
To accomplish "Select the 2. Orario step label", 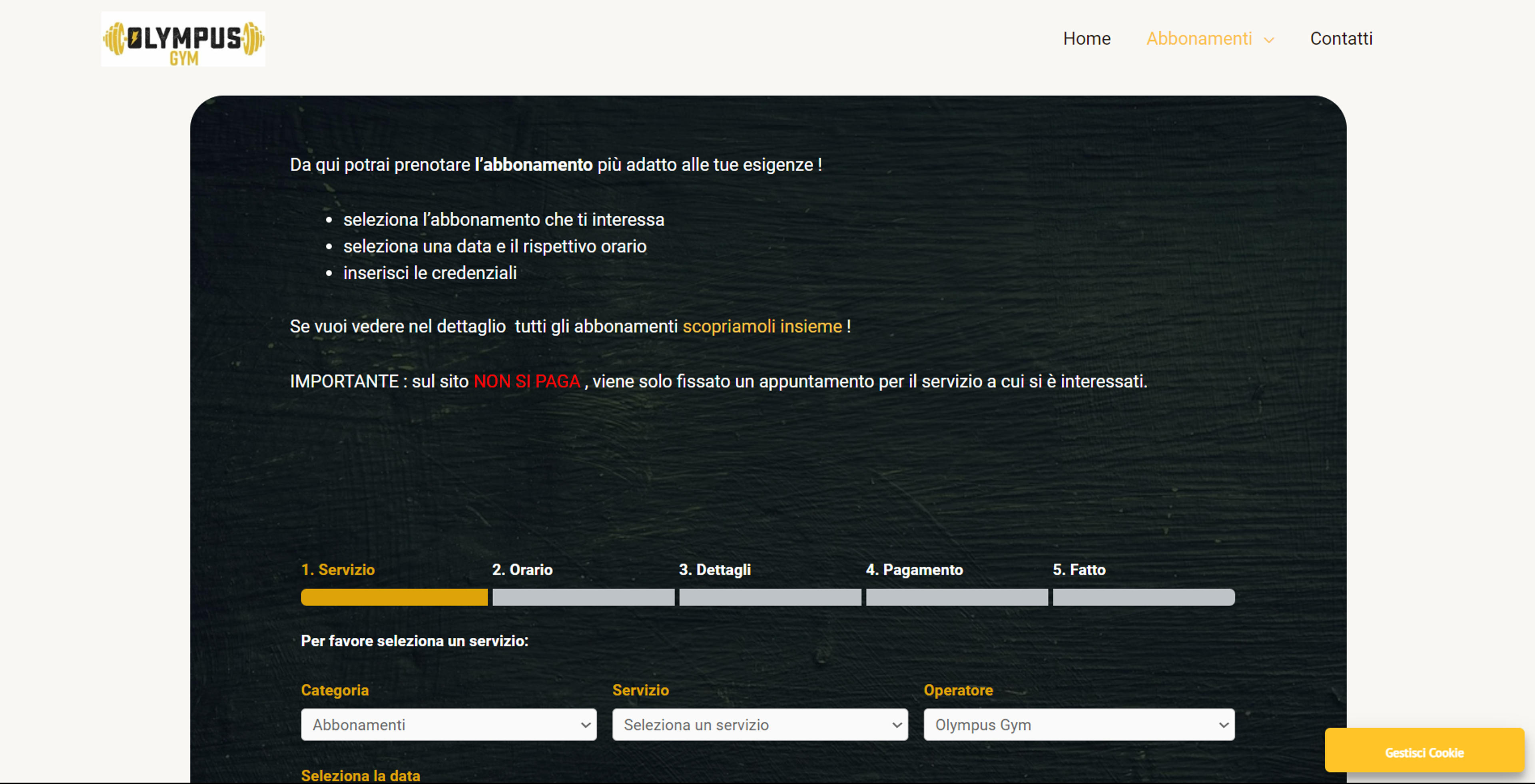I will (522, 569).
